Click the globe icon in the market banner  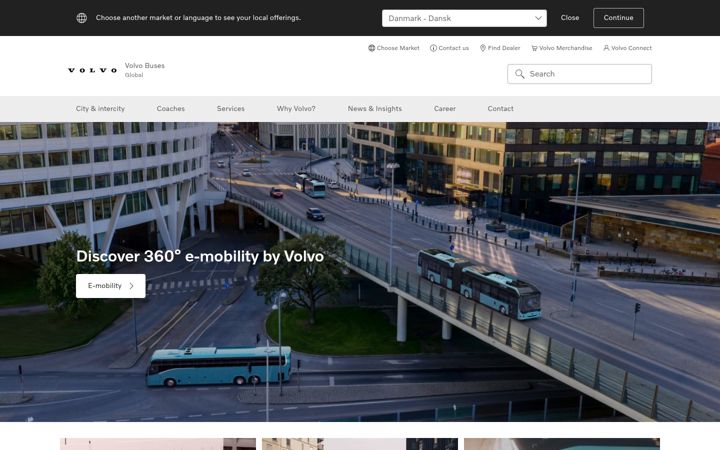(82, 18)
